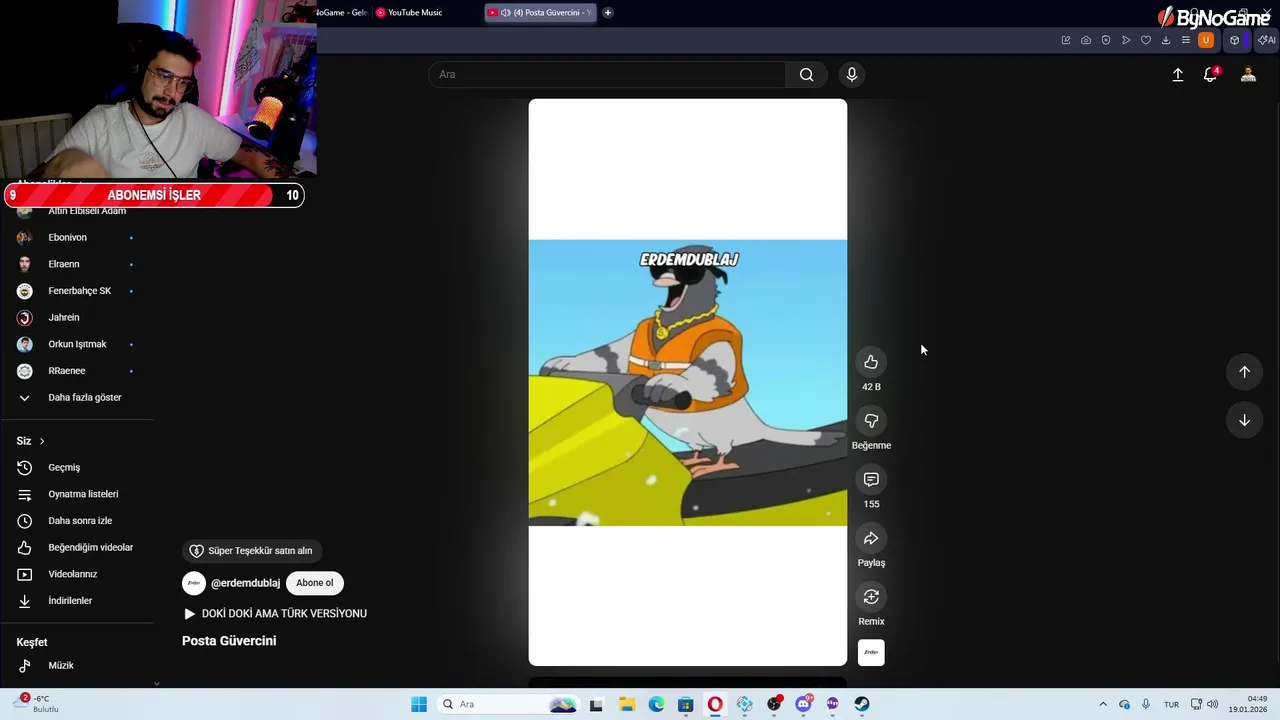Open Opera easy setup sliders icon
The width and height of the screenshot is (1280, 720).
1186,40
